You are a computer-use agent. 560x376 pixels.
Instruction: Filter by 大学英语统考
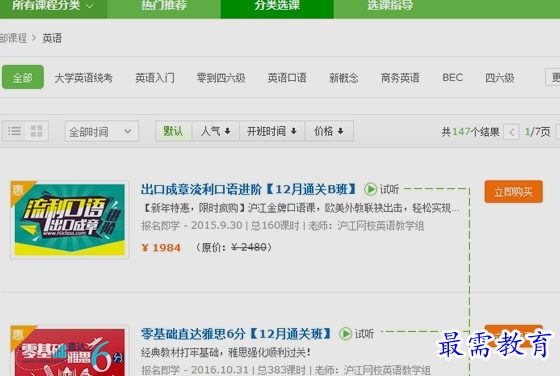click(84, 78)
